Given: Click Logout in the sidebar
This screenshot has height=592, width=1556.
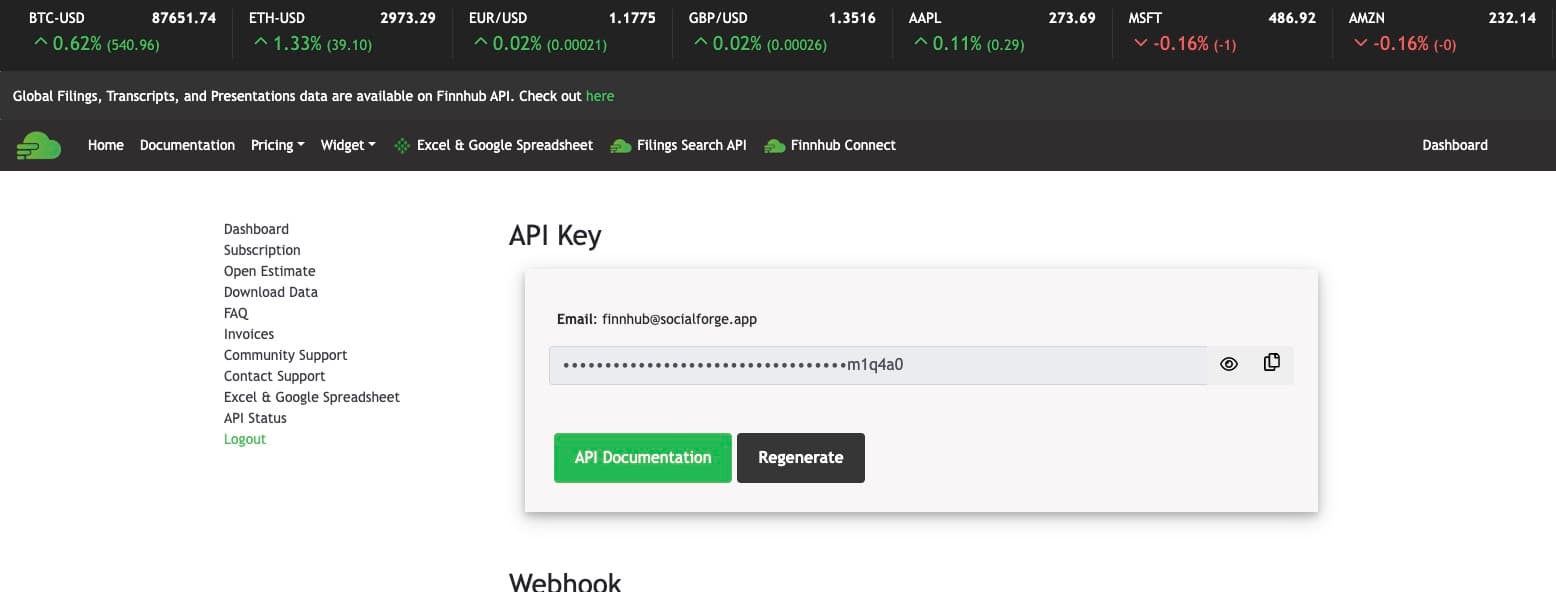Looking at the screenshot, I should click(245, 439).
